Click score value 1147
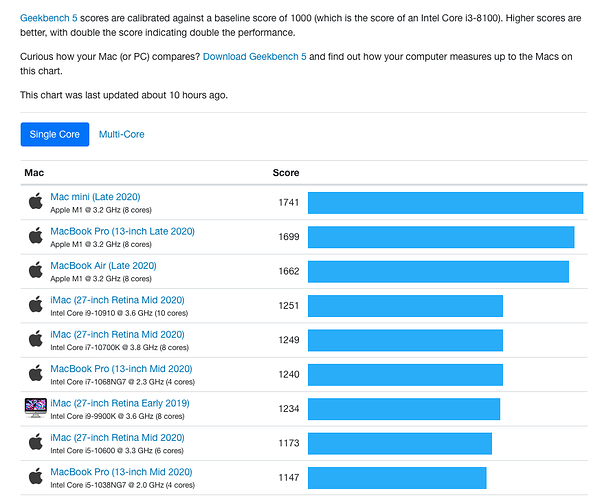The width and height of the screenshot is (602, 500). (x=289, y=477)
